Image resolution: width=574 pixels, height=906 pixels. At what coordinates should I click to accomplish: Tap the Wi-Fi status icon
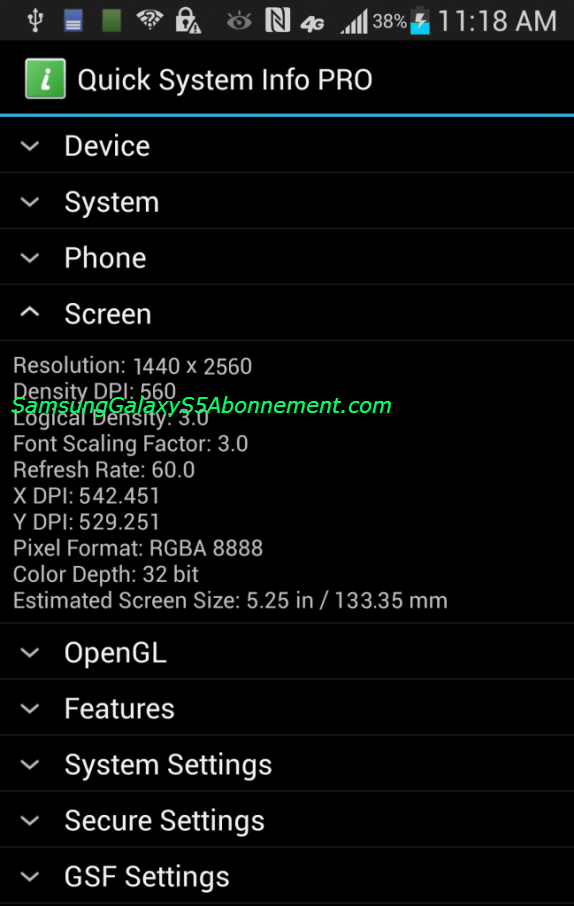149,21
